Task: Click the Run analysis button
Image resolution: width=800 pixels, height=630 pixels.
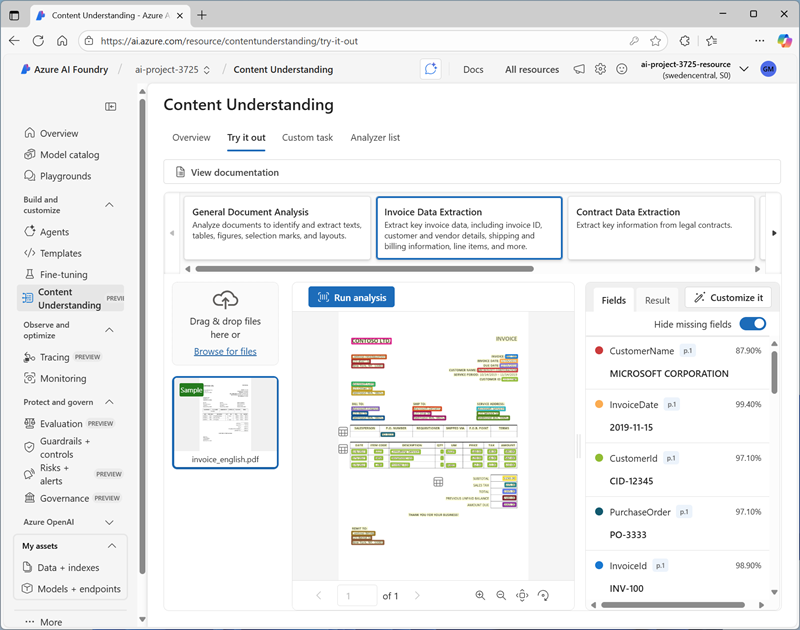Action: point(352,297)
